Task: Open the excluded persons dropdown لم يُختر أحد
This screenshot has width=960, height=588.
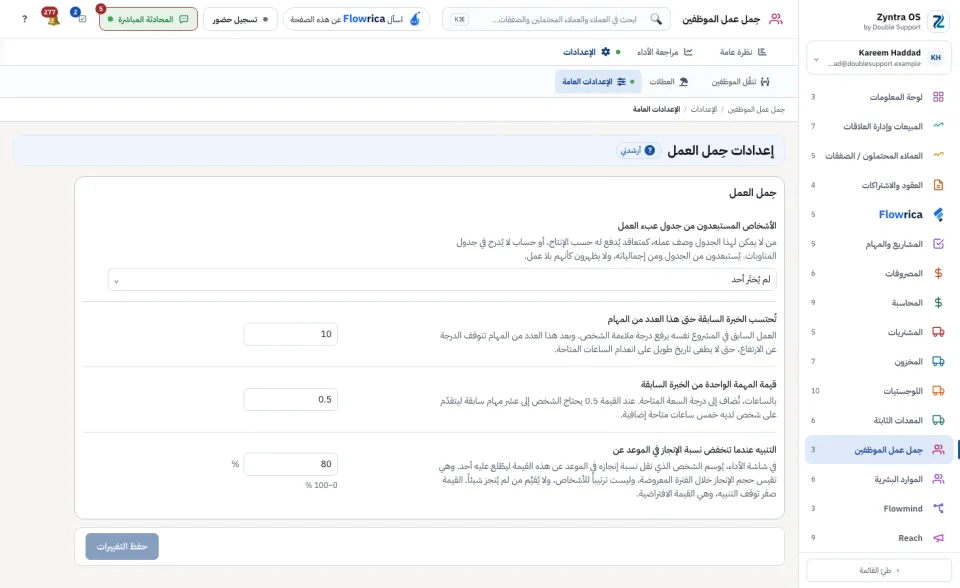Action: (442, 279)
